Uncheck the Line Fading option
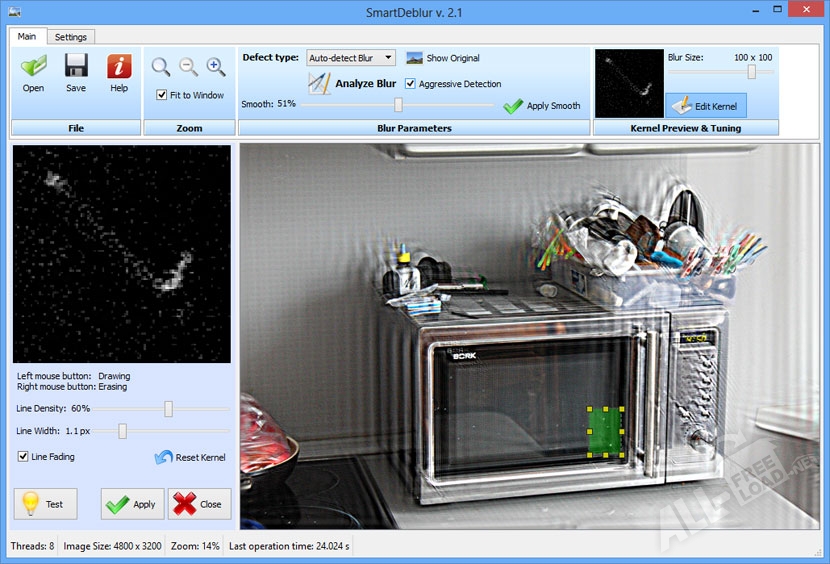 (23, 457)
